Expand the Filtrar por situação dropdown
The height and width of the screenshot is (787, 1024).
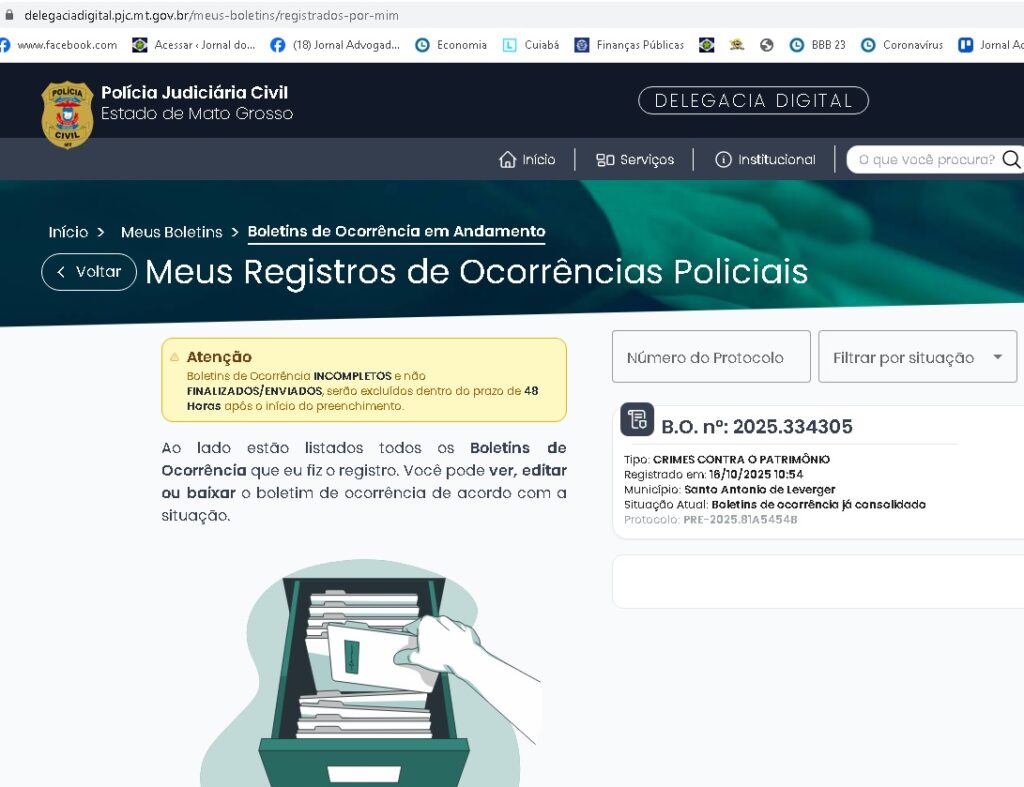click(x=917, y=357)
